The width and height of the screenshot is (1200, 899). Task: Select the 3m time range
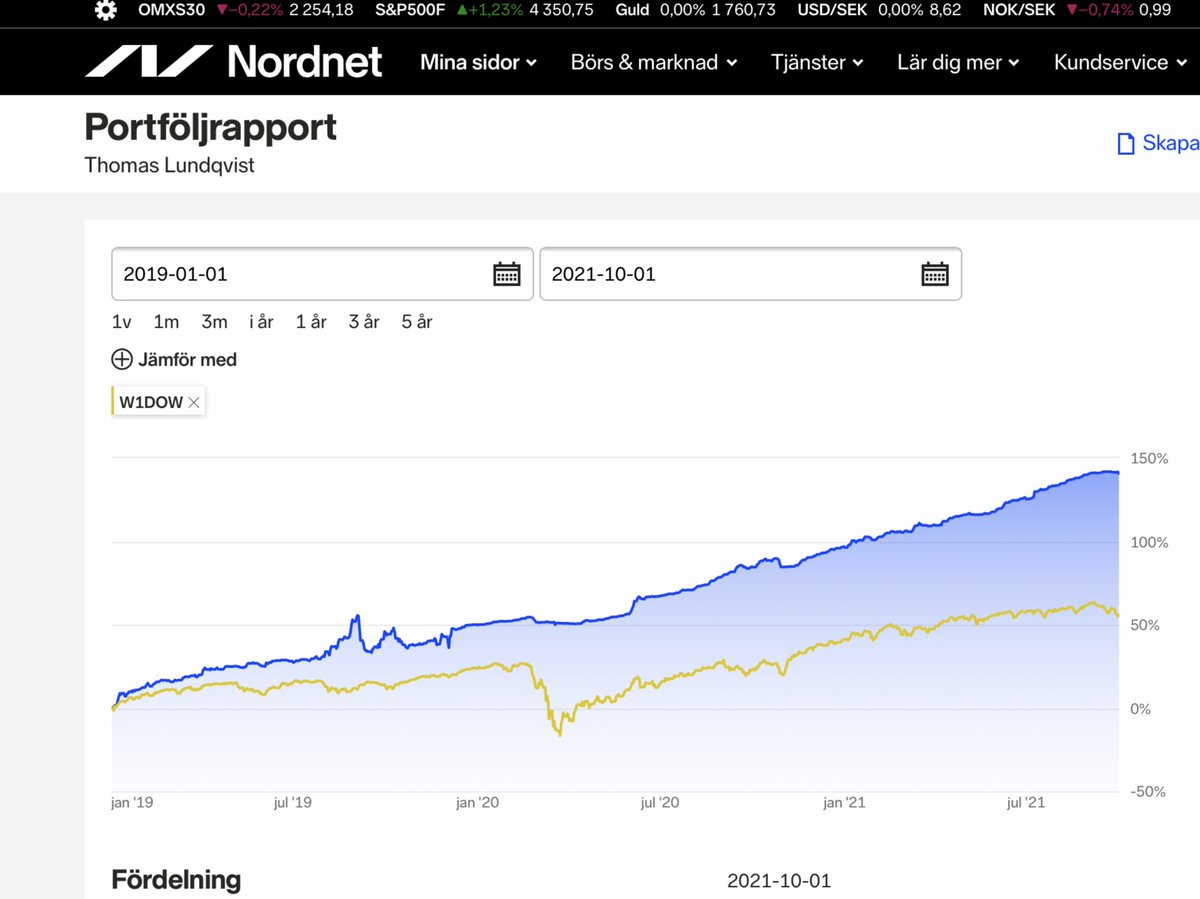click(x=214, y=322)
